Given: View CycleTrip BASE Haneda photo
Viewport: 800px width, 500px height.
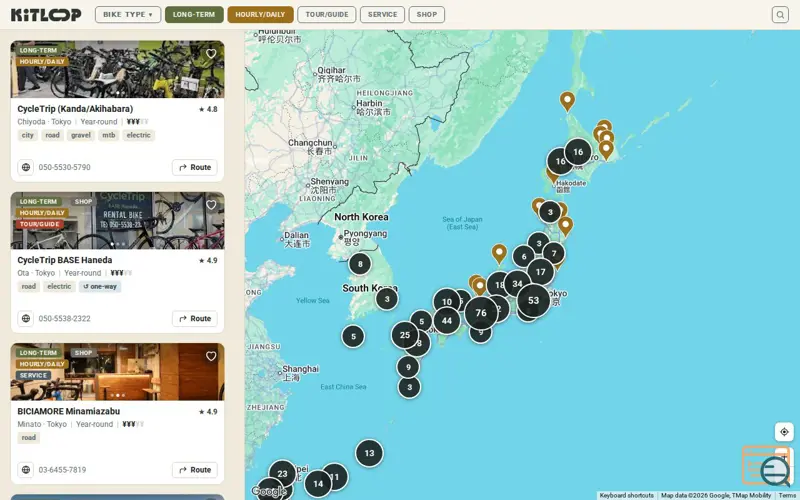Looking at the screenshot, I should (x=117, y=220).
